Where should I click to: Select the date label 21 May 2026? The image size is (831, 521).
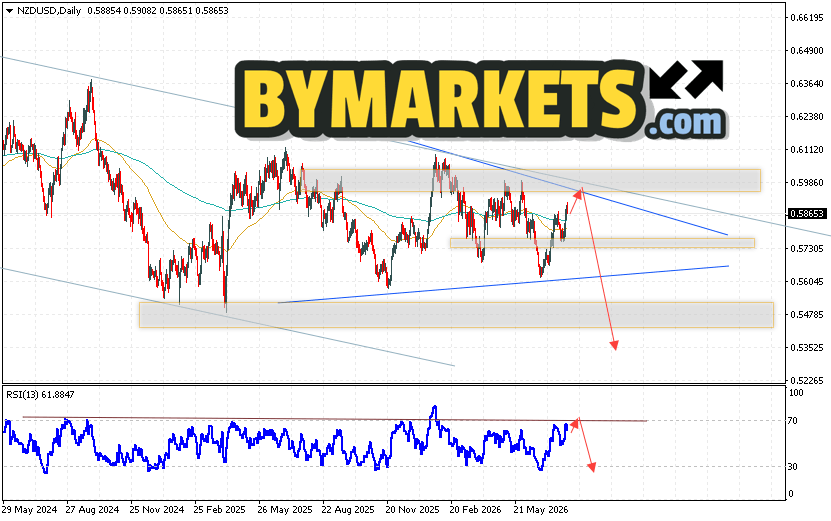pos(541,510)
